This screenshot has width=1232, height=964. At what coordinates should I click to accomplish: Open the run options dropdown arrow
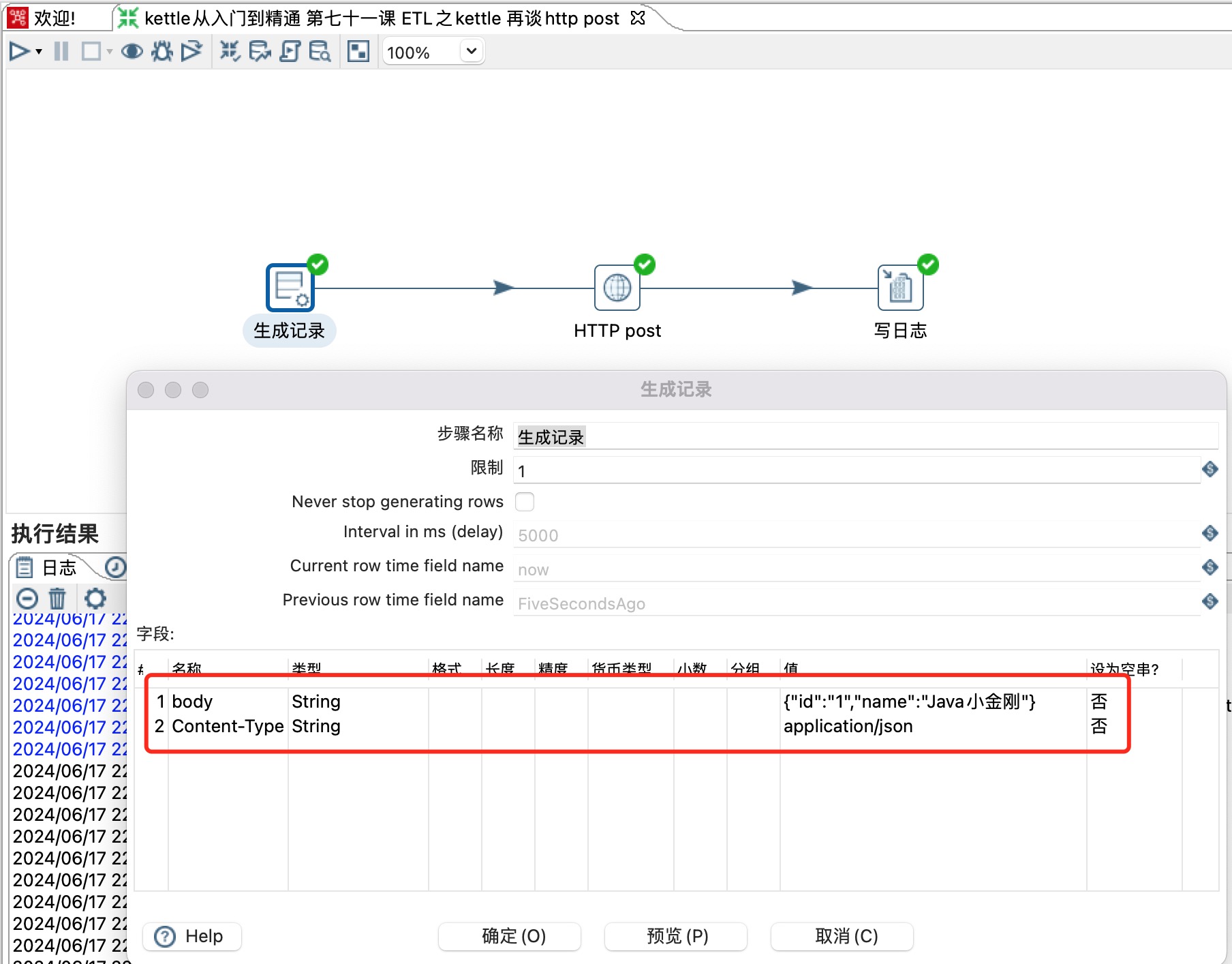coord(37,53)
